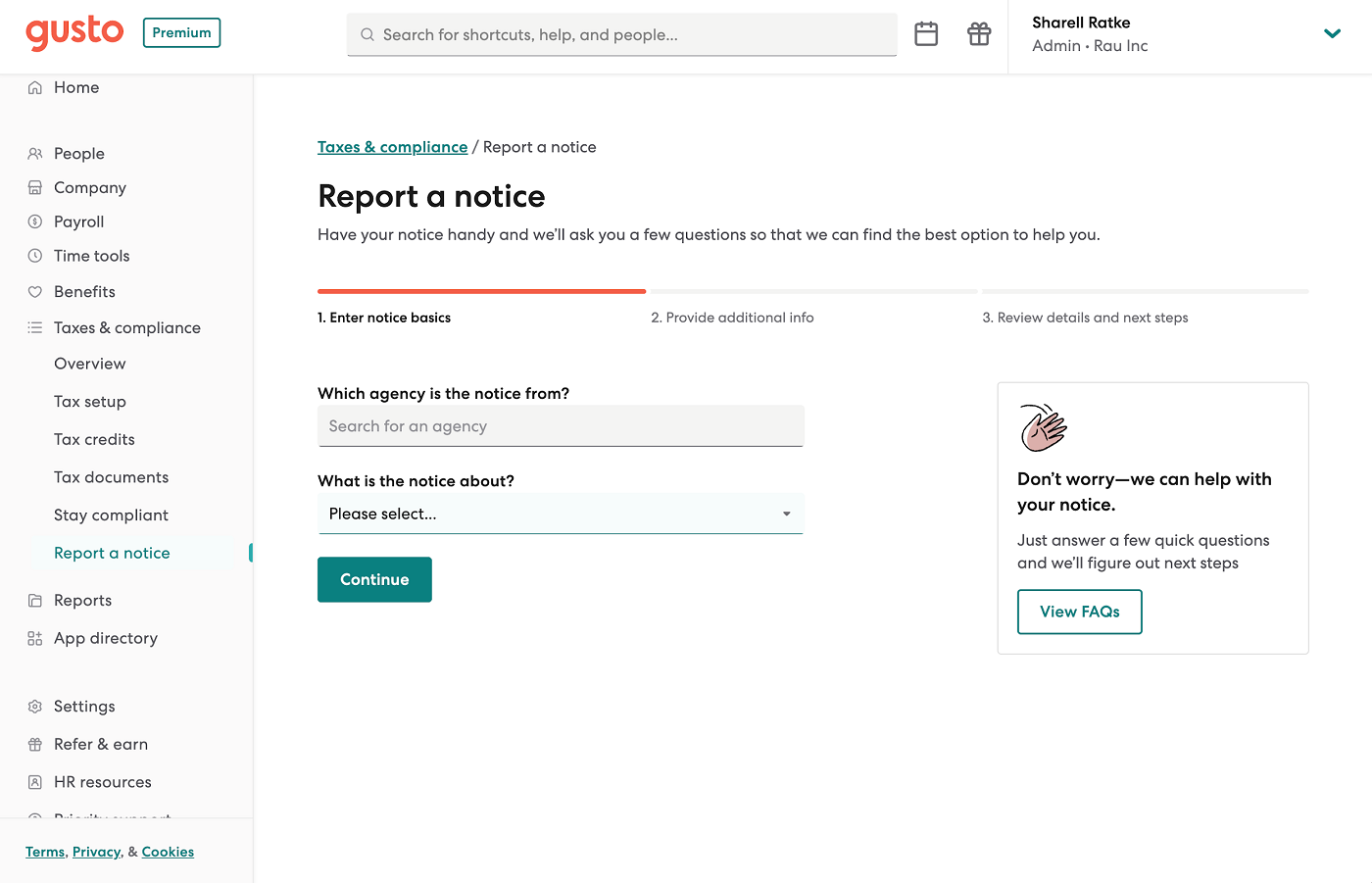This screenshot has height=883, width=1372.
Task: Click the search magnifier icon
Action: point(367,34)
